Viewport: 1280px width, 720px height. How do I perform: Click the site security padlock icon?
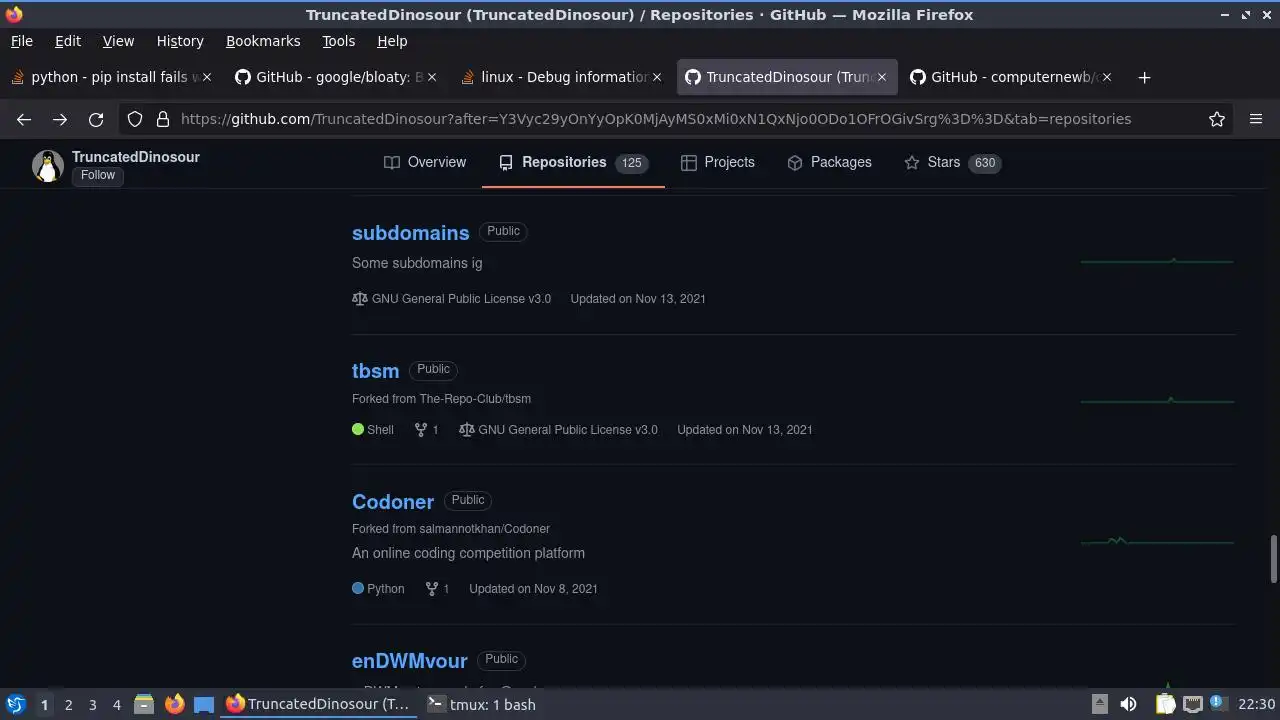pyautogui.click(x=163, y=119)
